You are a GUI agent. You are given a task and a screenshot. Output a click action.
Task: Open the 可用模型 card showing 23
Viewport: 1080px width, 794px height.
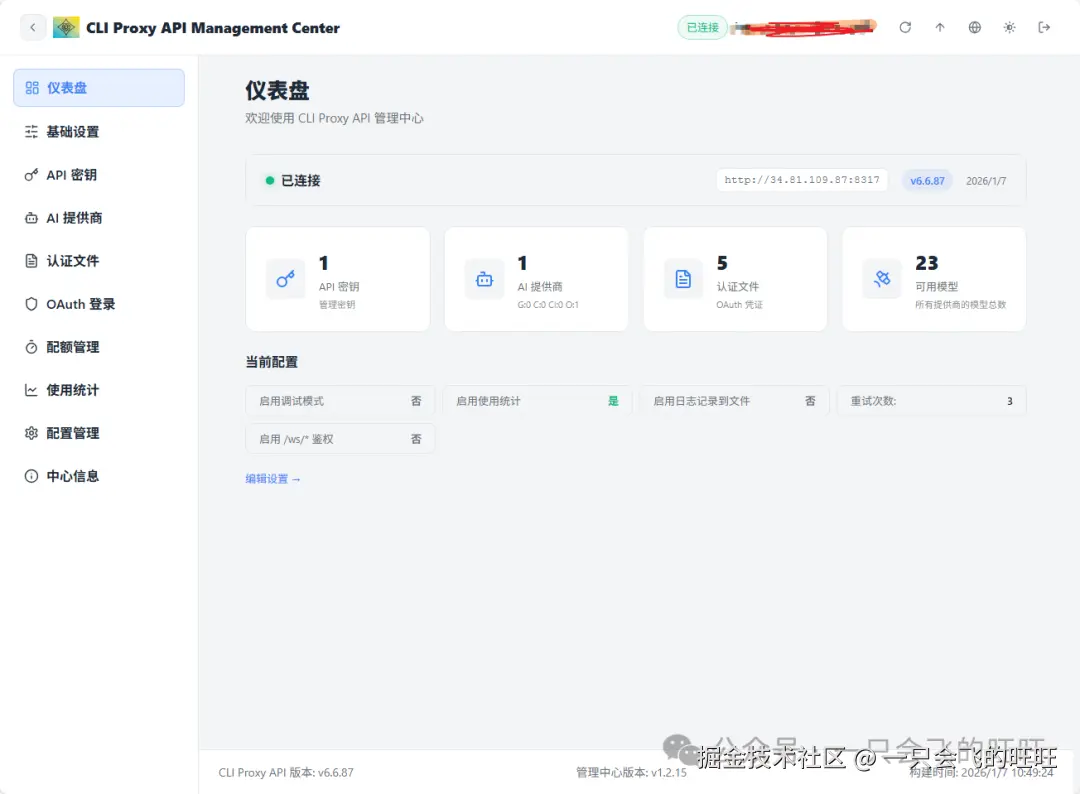934,279
